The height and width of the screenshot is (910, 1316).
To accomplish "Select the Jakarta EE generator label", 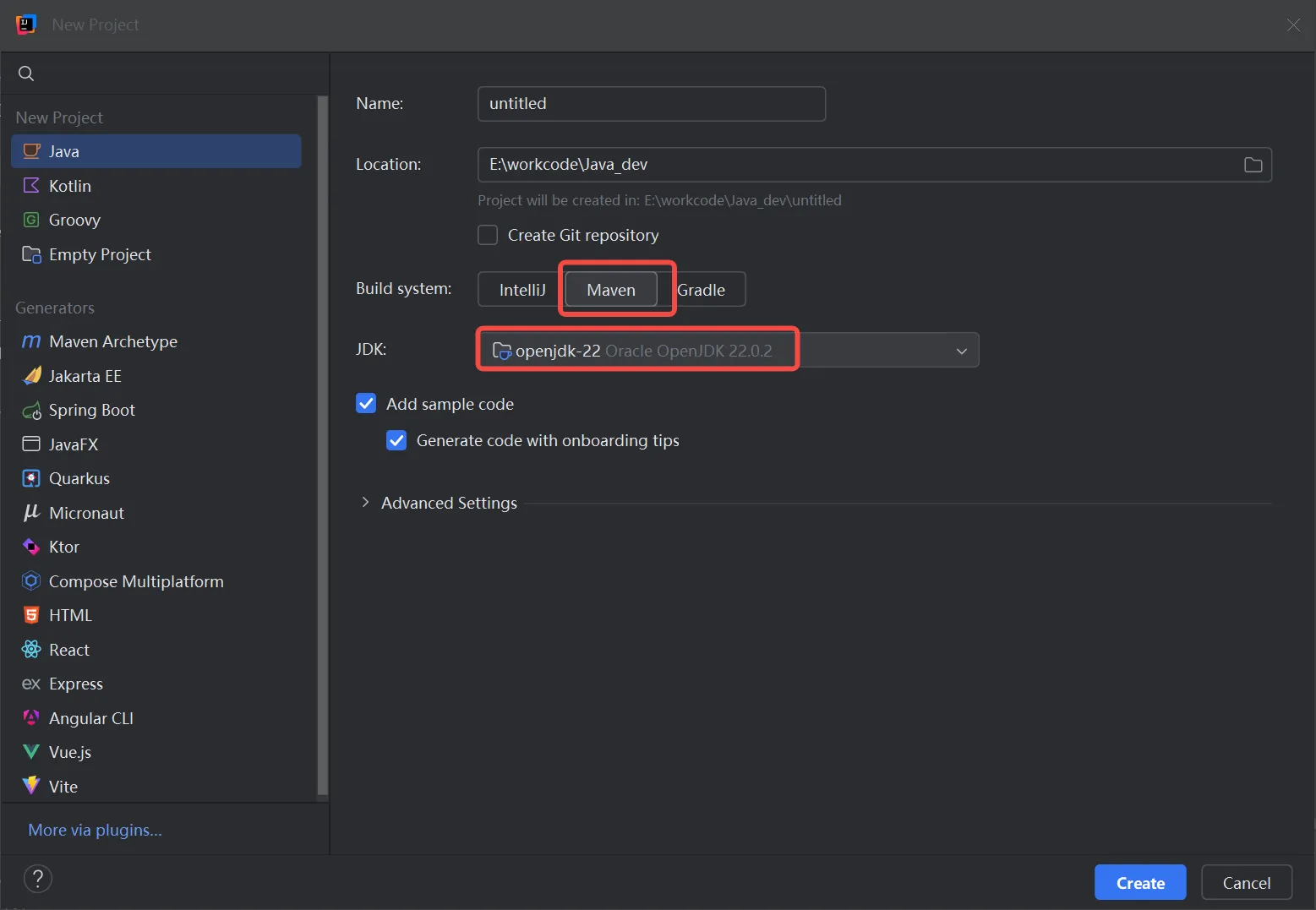I will tap(85, 376).
